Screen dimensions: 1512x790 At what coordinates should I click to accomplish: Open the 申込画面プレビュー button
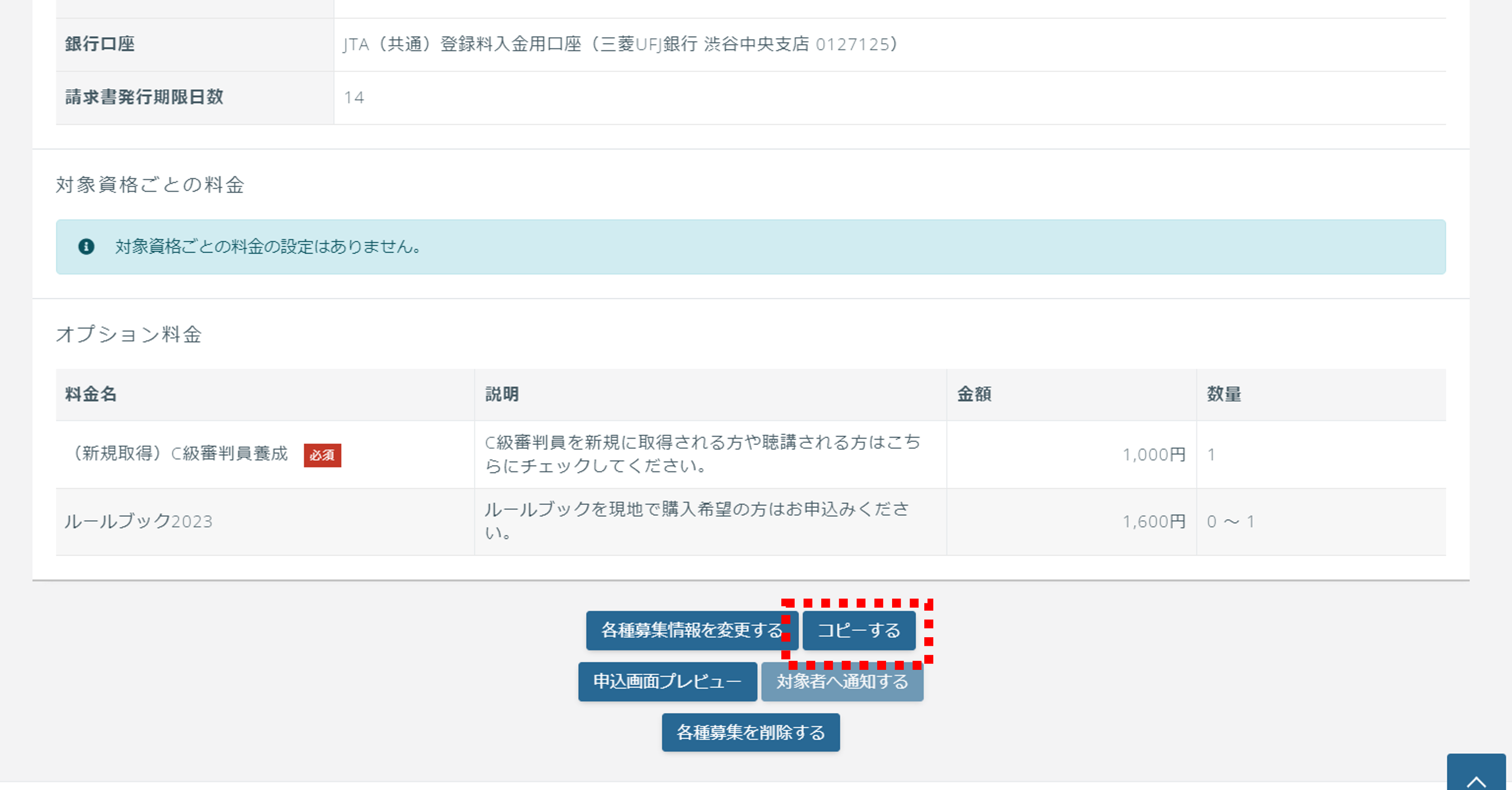(x=668, y=681)
